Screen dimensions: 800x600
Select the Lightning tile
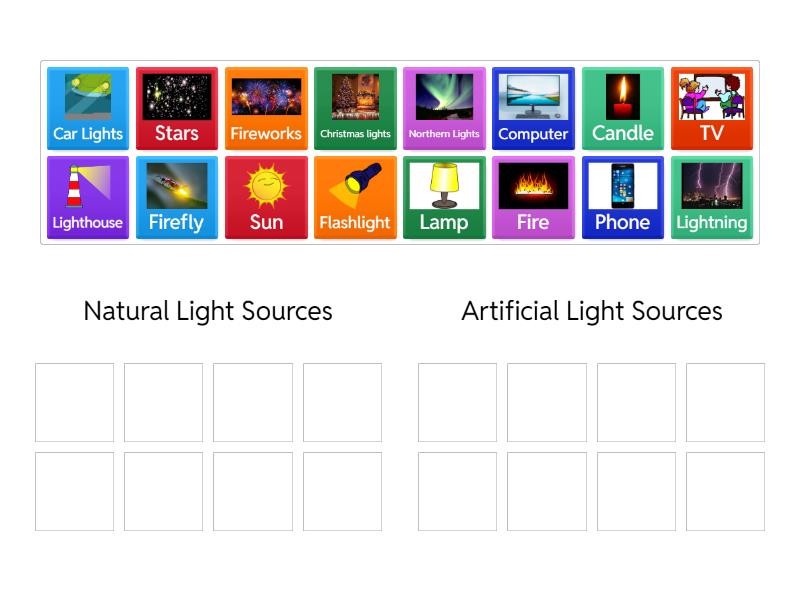tap(711, 197)
